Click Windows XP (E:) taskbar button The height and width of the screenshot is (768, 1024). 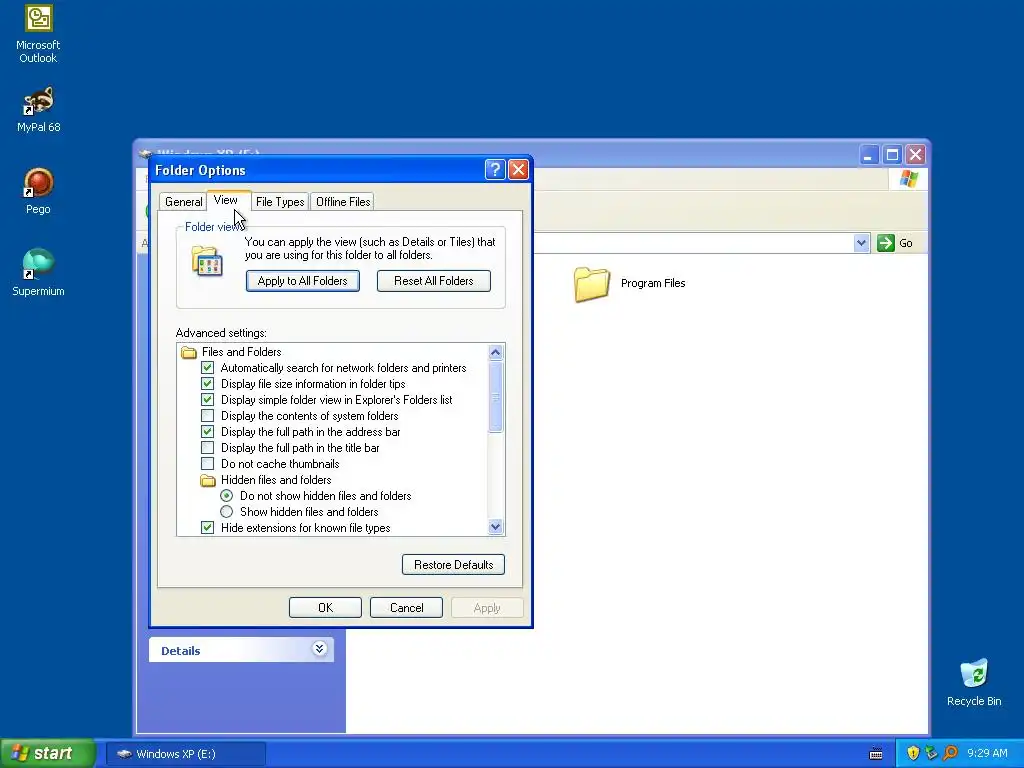[x=186, y=754]
